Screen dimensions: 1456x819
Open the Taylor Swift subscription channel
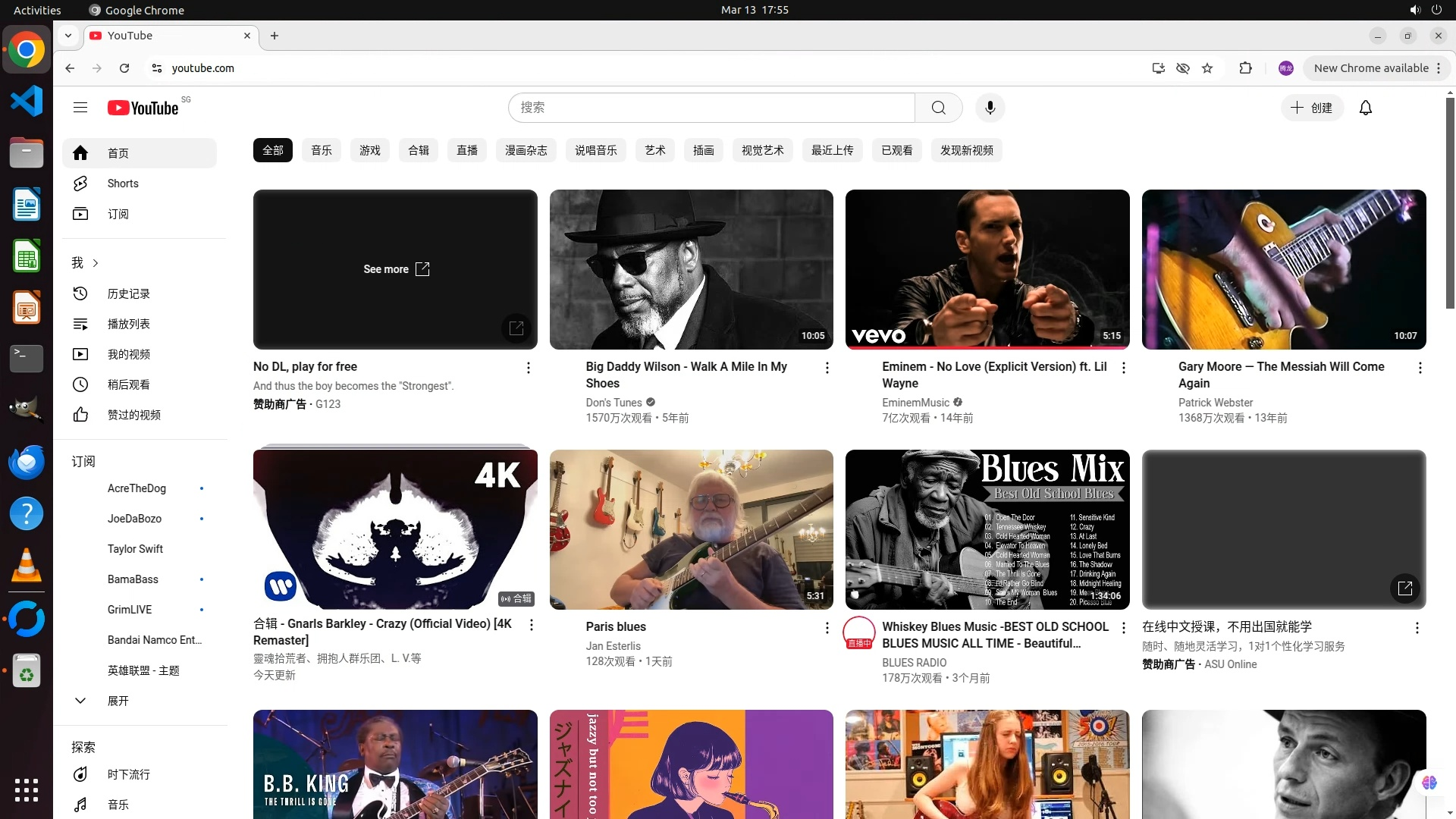[135, 549]
